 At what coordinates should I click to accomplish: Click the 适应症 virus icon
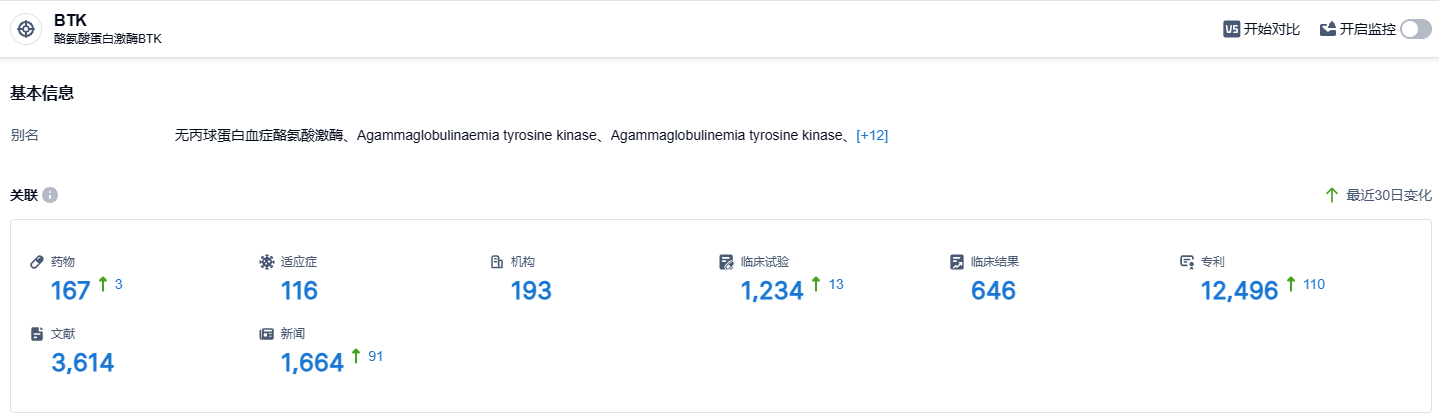click(267, 262)
